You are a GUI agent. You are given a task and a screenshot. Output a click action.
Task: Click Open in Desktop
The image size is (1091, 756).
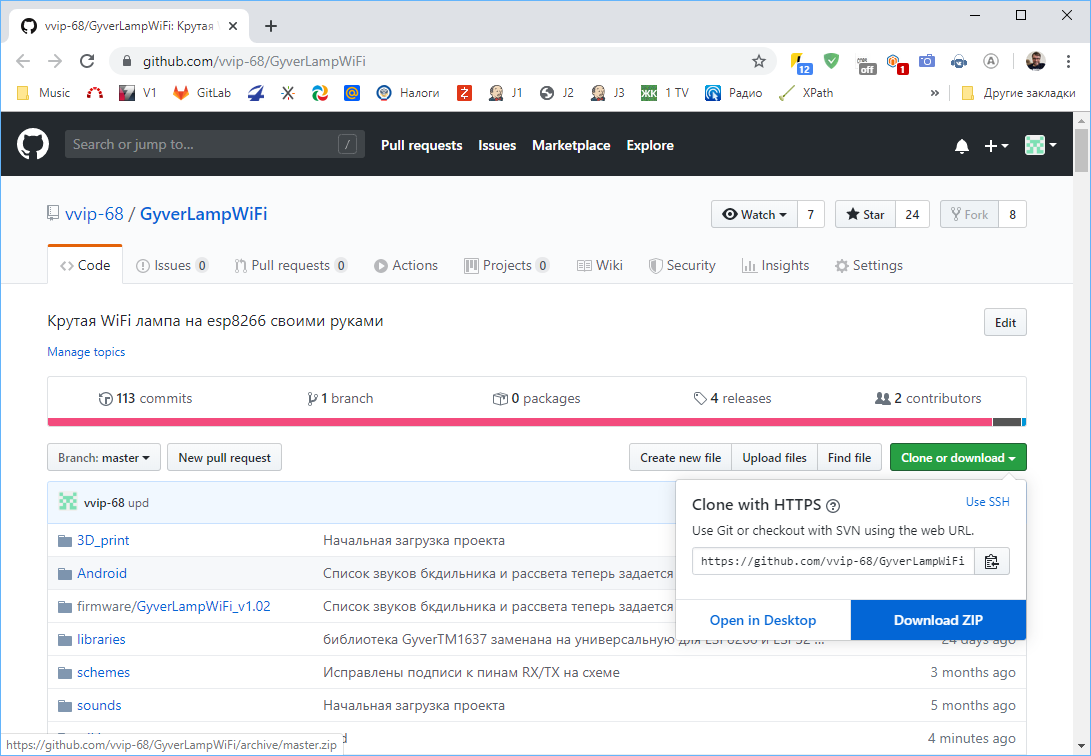[763, 620]
